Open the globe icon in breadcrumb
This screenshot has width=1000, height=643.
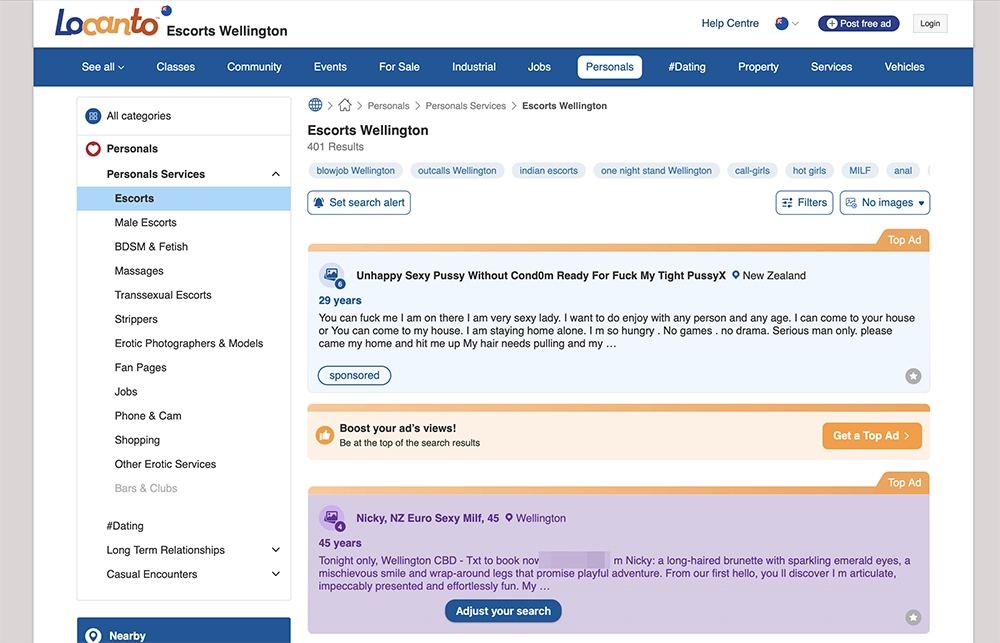[316, 105]
